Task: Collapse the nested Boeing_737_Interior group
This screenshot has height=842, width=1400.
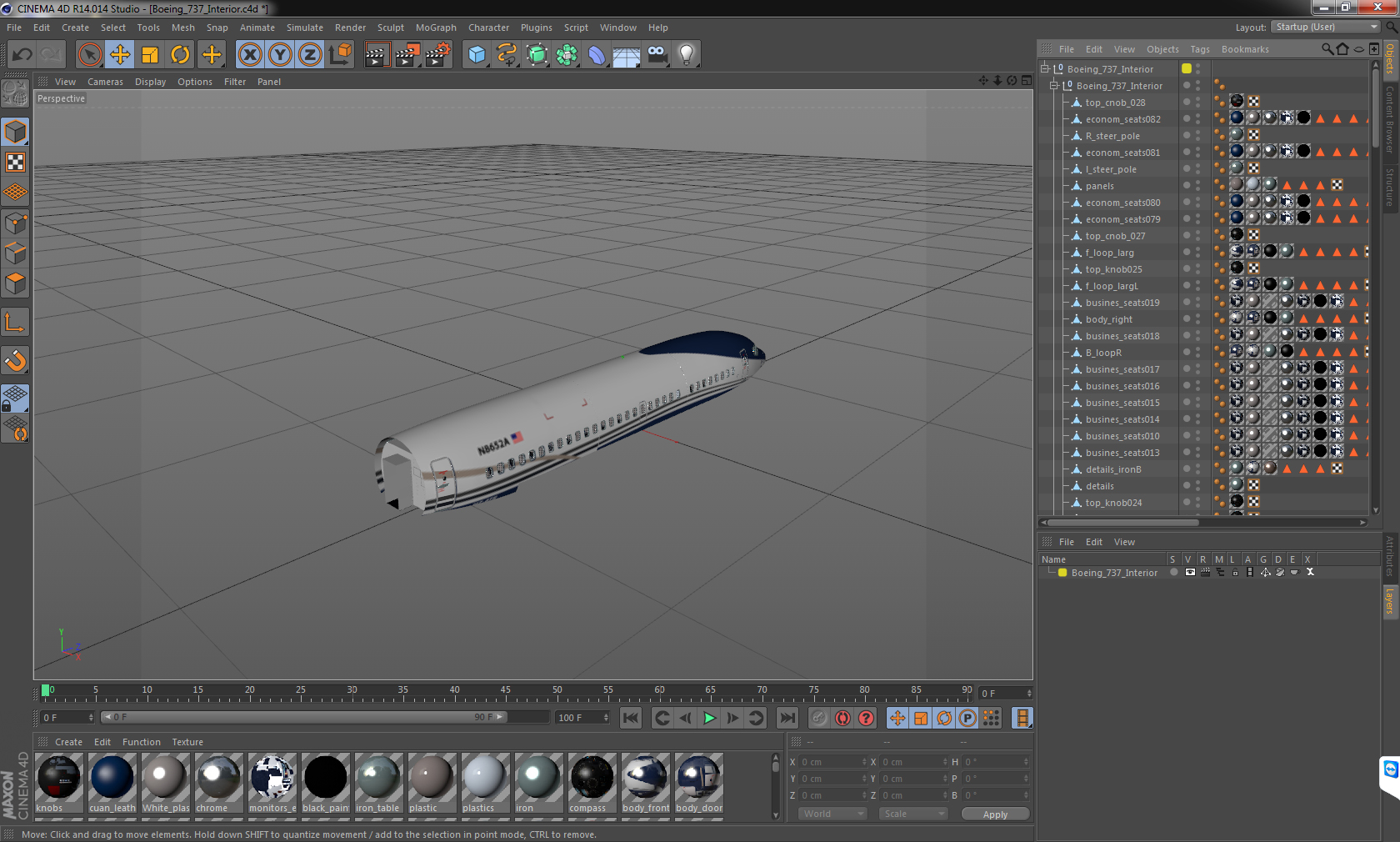Action: point(1053,85)
